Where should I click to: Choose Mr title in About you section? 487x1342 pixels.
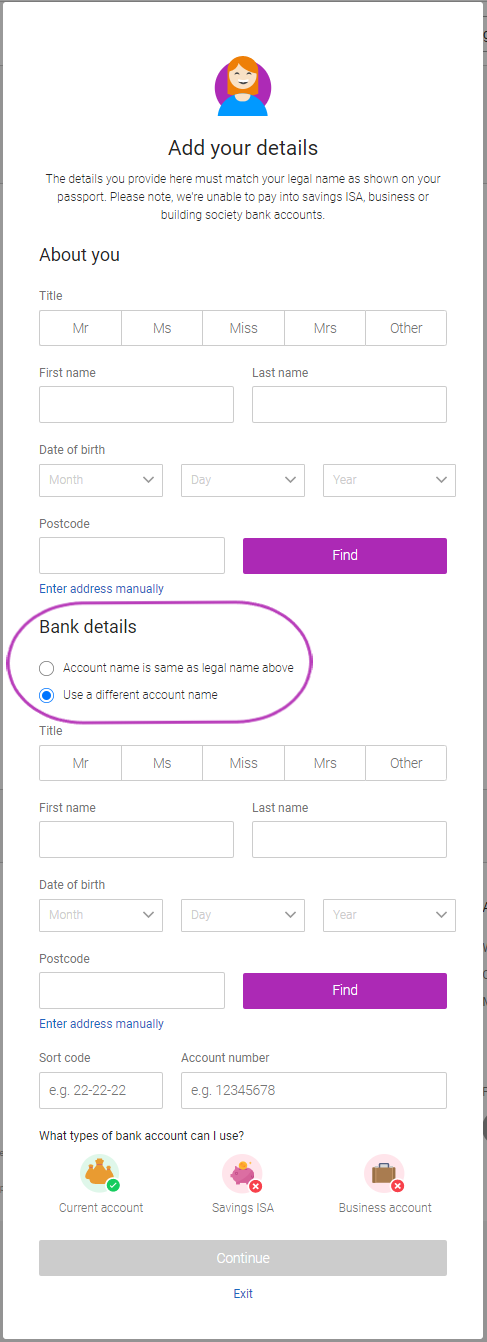81,328
